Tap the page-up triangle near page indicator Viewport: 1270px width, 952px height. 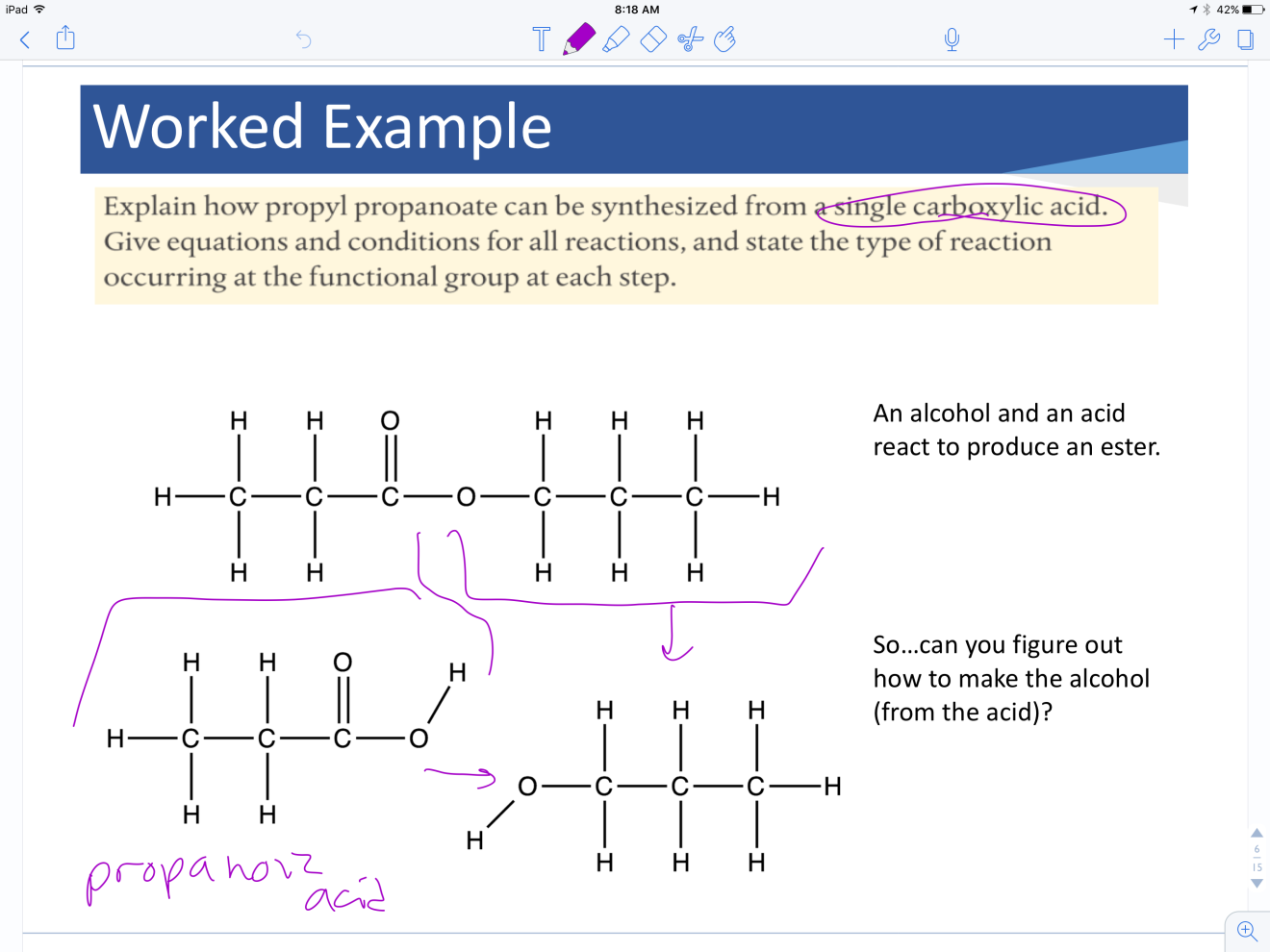1256,835
